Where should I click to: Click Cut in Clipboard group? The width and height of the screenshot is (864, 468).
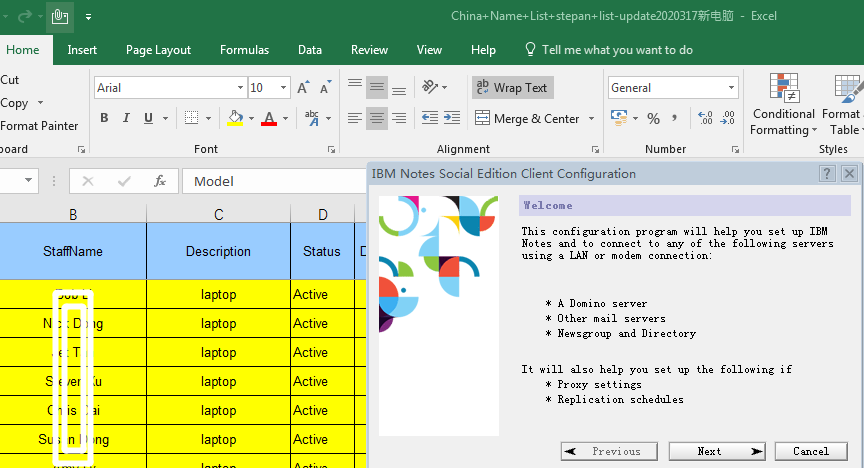(10, 80)
